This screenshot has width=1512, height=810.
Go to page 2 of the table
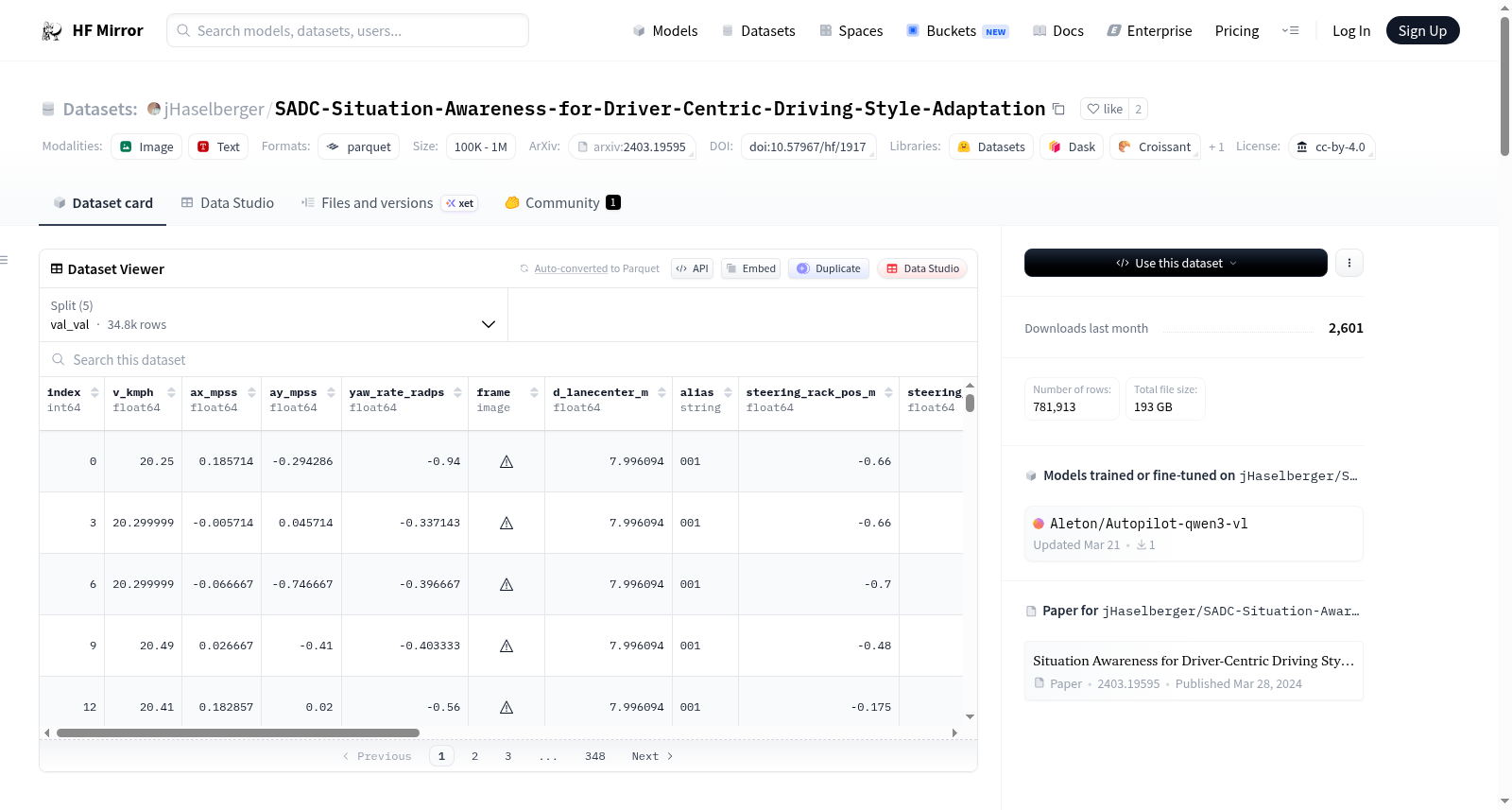474,756
